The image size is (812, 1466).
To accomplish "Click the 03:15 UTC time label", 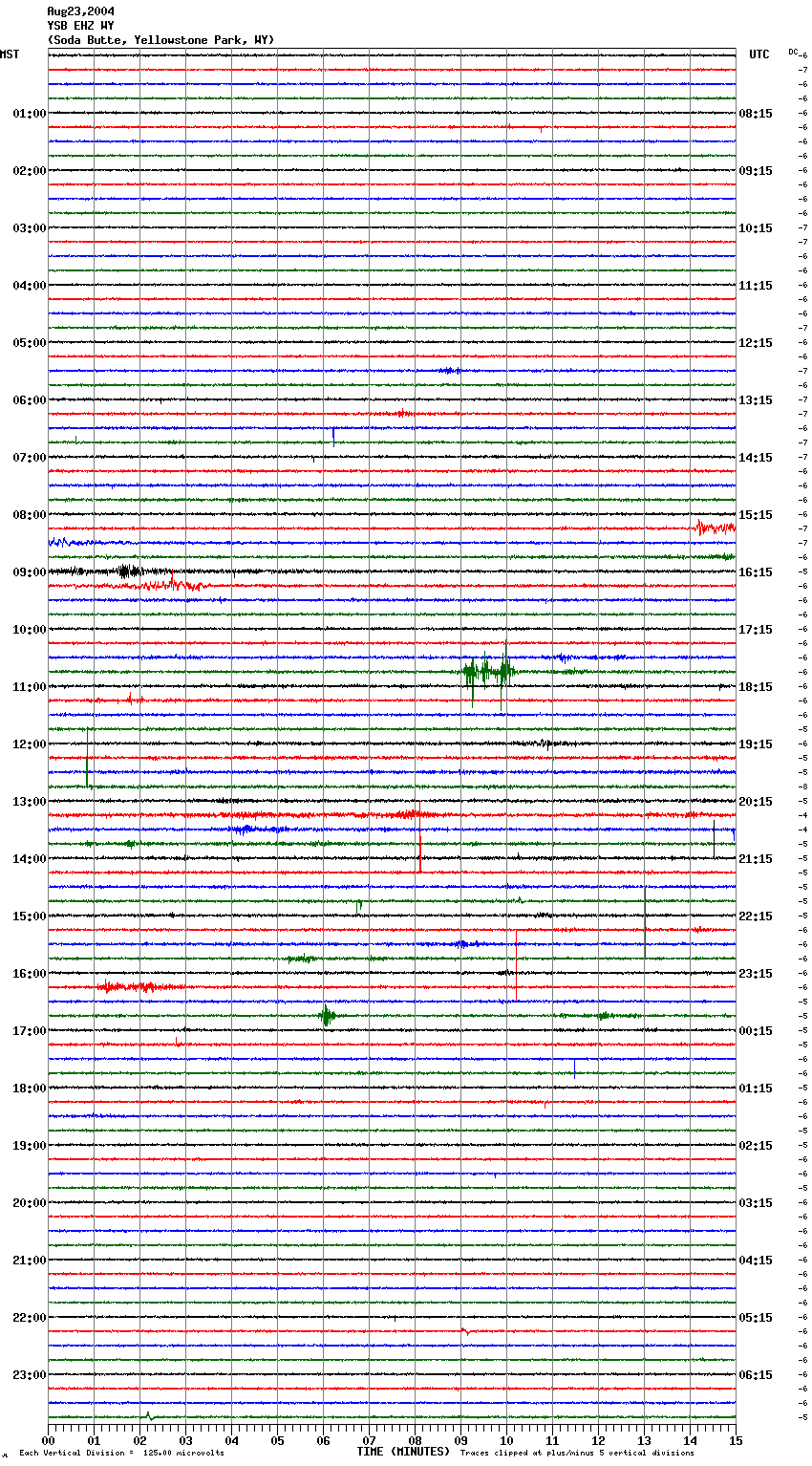I will [756, 1203].
